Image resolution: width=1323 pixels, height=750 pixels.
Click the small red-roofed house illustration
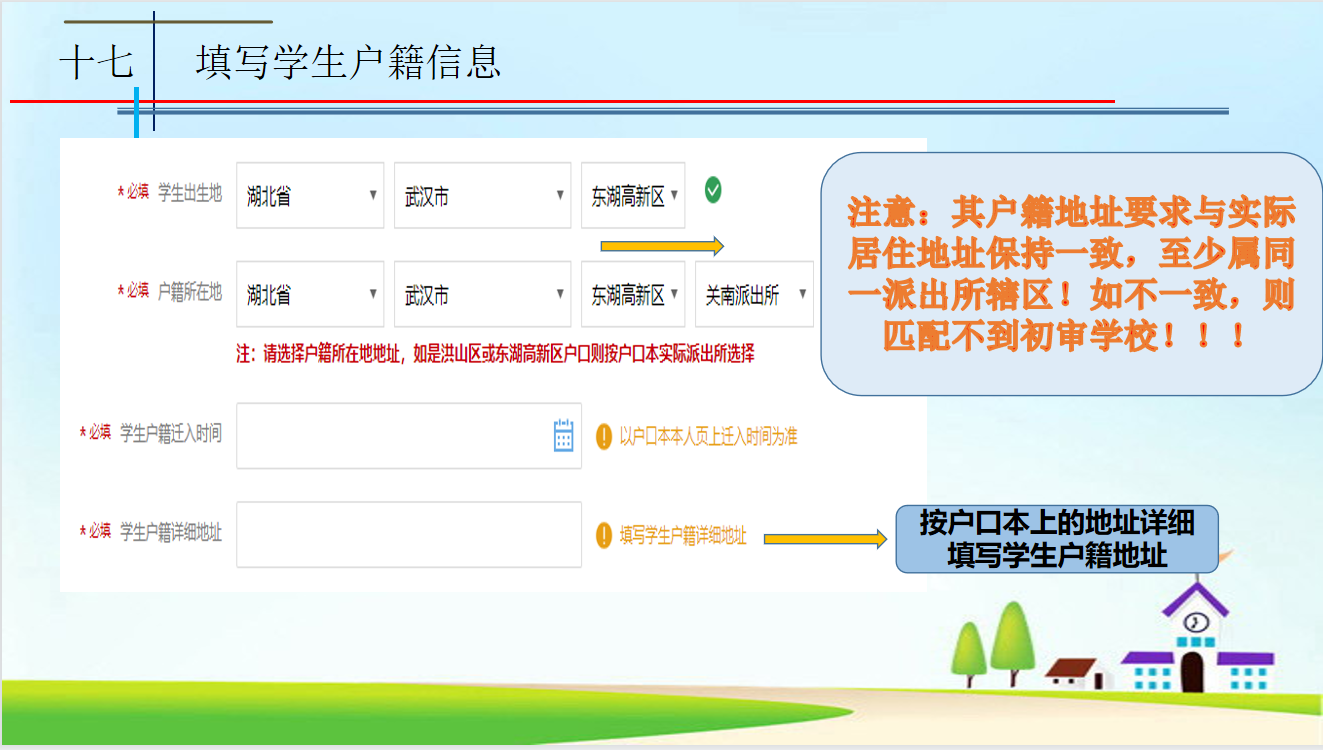(x=1078, y=671)
